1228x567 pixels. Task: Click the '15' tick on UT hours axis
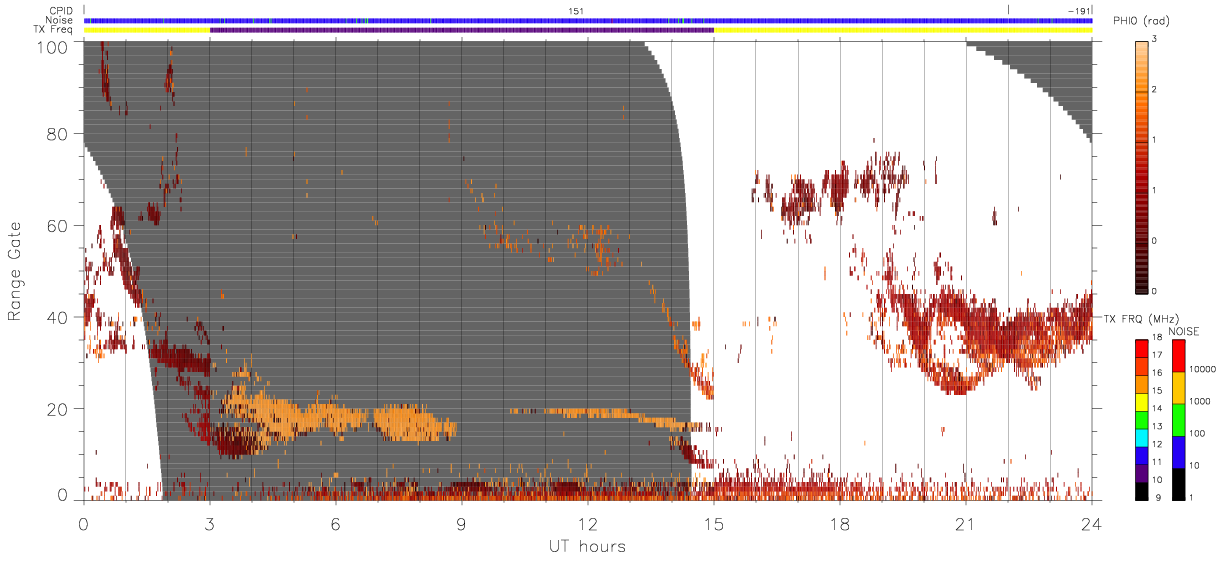pos(714,524)
